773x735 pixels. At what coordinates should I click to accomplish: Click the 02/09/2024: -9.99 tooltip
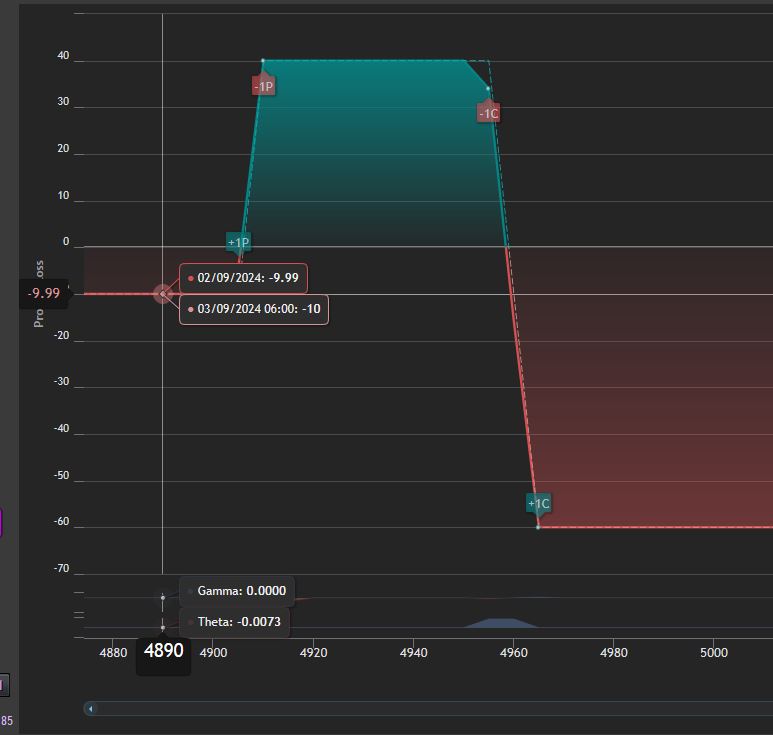pyautogui.click(x=244, y=278)
